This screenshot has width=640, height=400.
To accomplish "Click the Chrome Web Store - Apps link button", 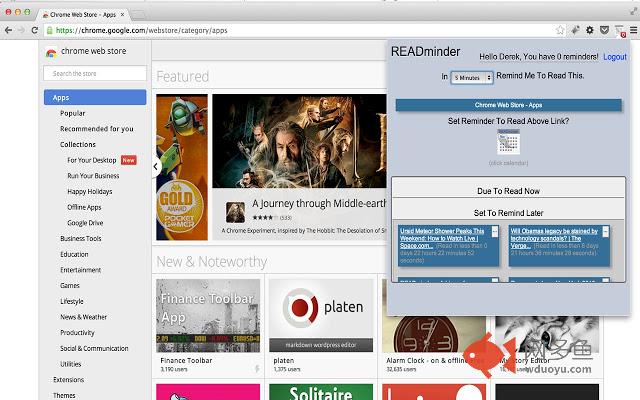I will pyautogui.click(x=508, y=105).
